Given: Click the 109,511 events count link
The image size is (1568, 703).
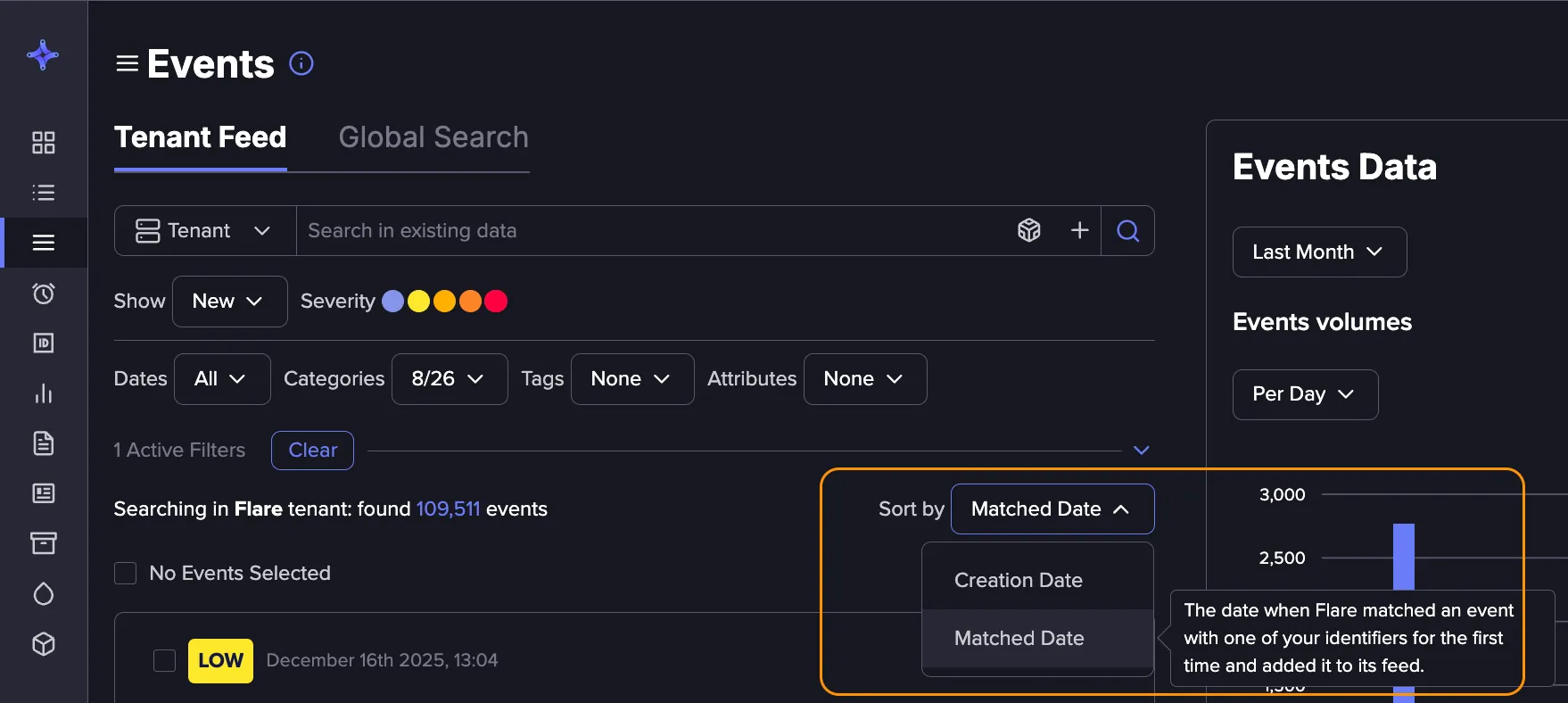Looking at the screenshot, I should [x=448, y=509].
